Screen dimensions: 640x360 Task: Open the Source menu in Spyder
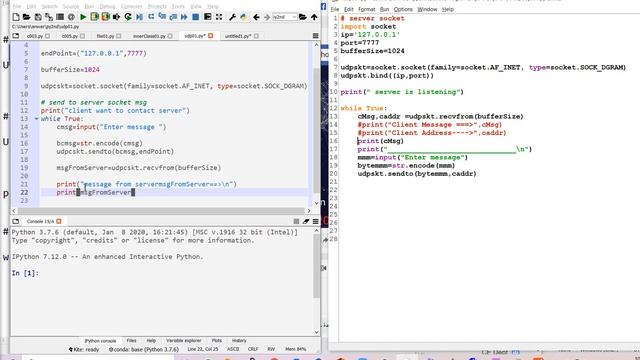(x=71, y=7)
